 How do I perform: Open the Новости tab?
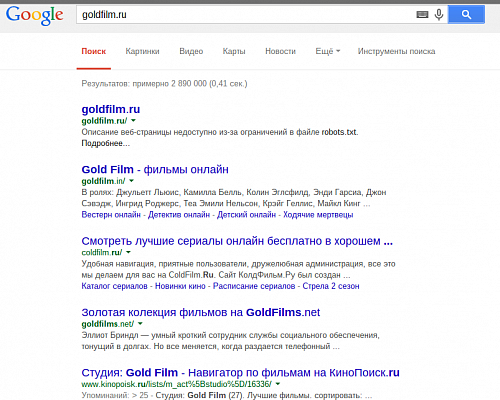(280, 51)
